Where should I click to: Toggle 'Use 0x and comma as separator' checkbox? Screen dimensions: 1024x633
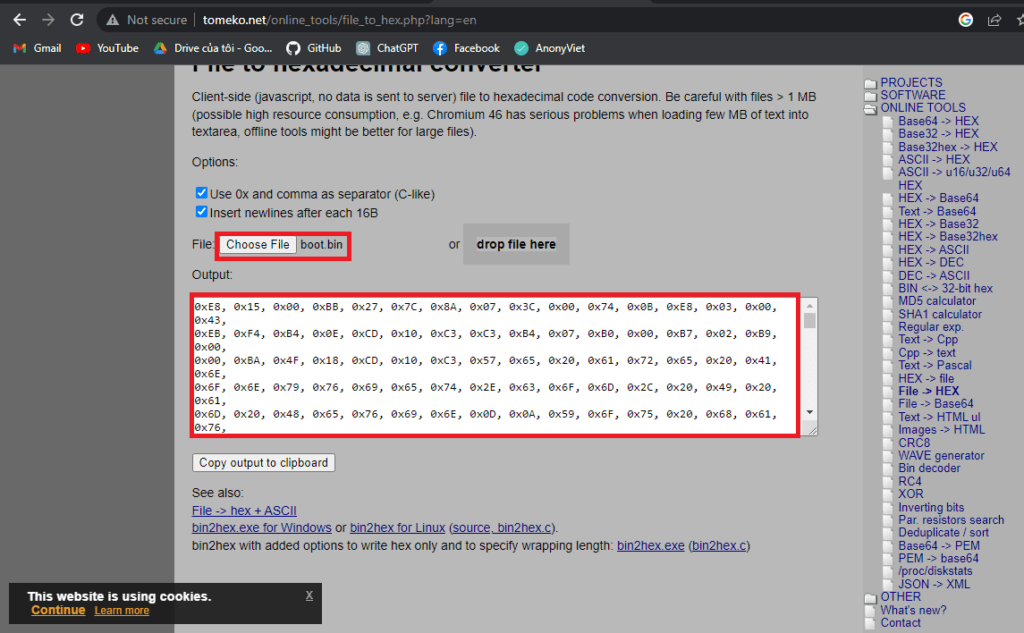(202, 193)
